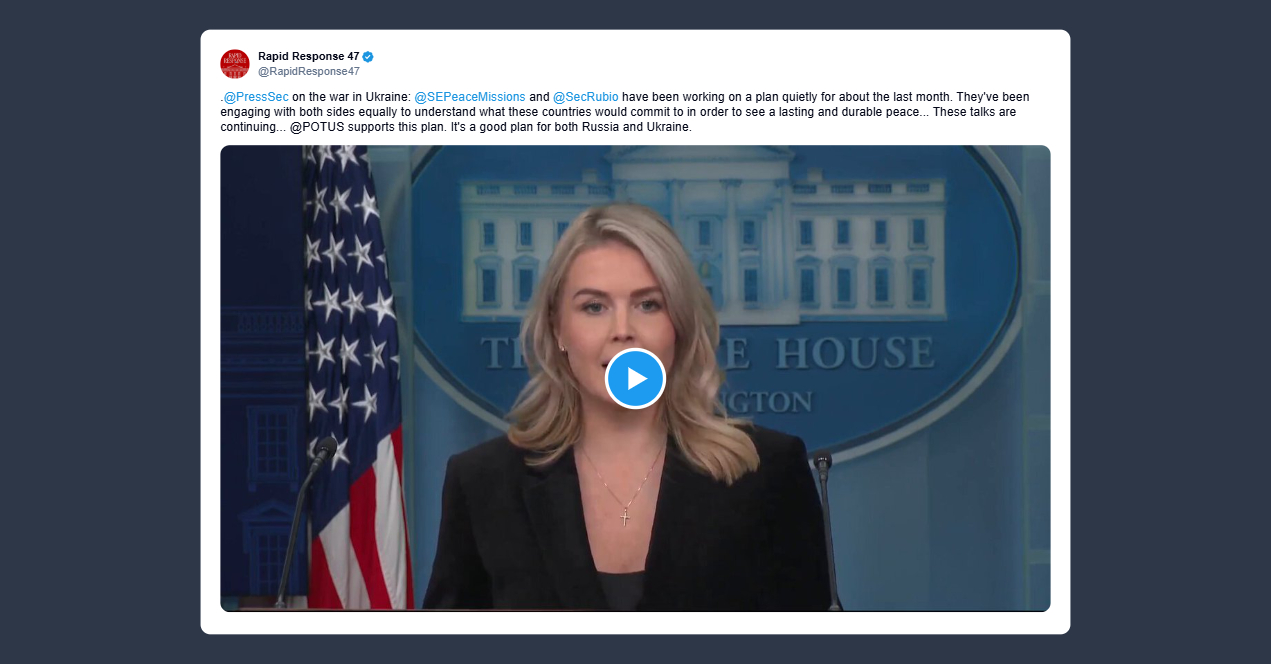Visit the @RapidResponse47 handle link
The height and width of the screenshot is (664, 1271).
(x=309, y=72)
